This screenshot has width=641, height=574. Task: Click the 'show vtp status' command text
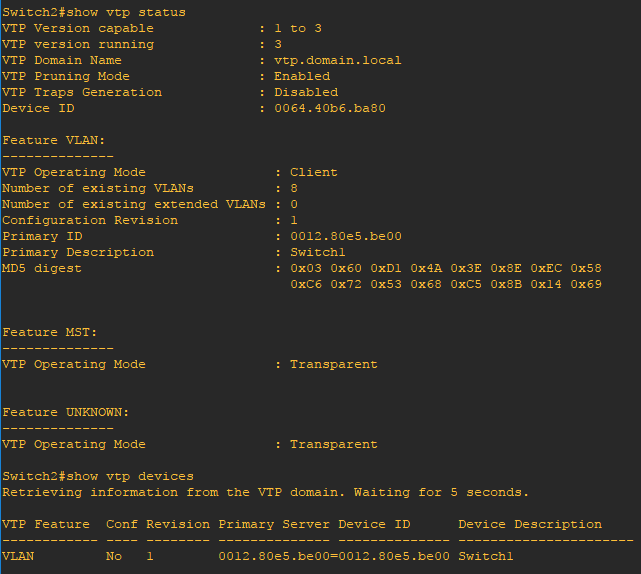(x=126, y=12)
